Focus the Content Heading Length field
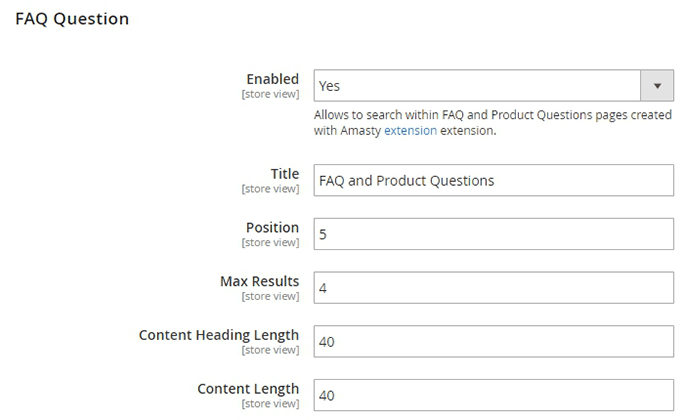The width and height of the screenshot is (684, 420). point(493,342)
